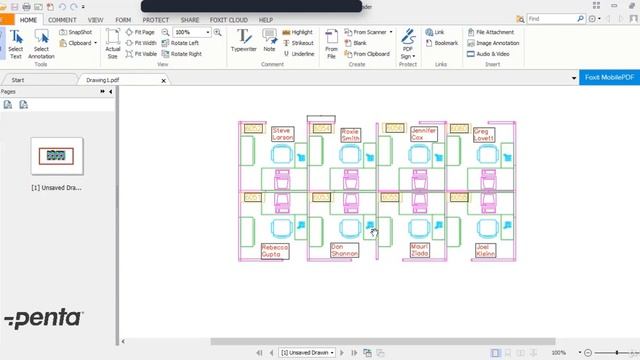Close the Drawing1.pdf tab
Image resolution: width=640 pixels, height=360 pixels.
coord(163,80)
